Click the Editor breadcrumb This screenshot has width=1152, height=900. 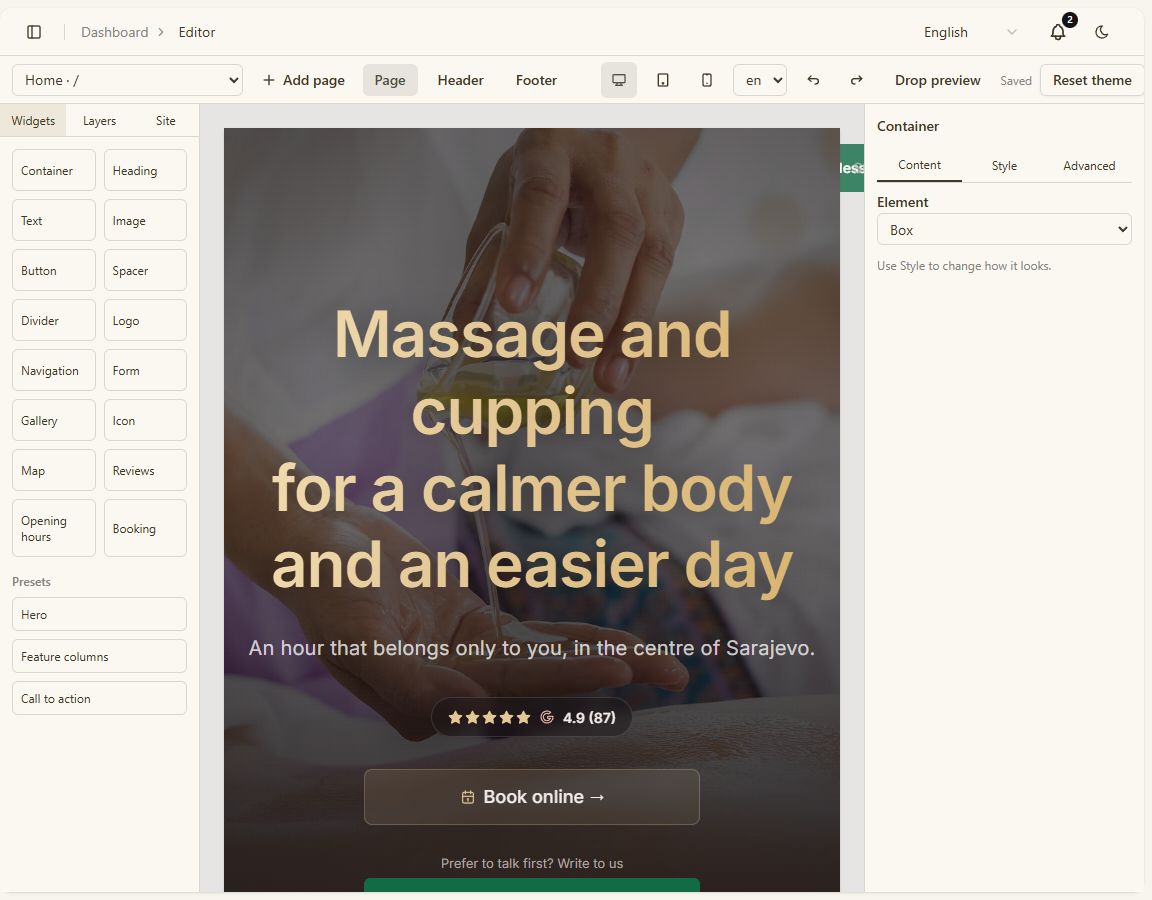[197, 32]
